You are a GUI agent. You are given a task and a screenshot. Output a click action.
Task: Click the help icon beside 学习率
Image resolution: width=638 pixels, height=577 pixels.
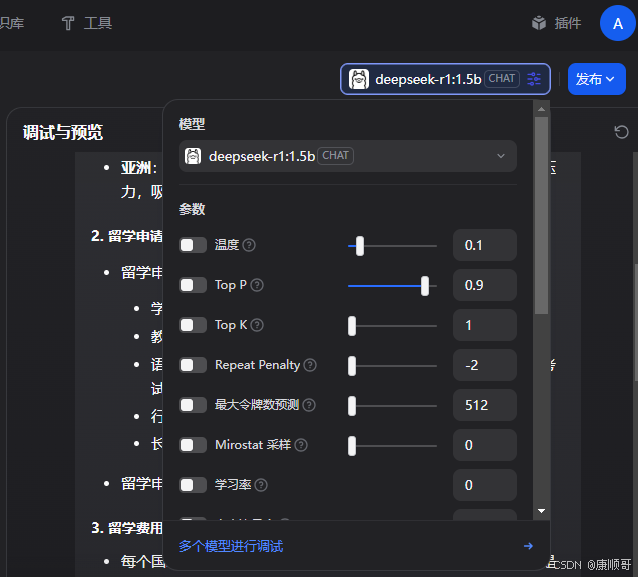pos(261,485)
